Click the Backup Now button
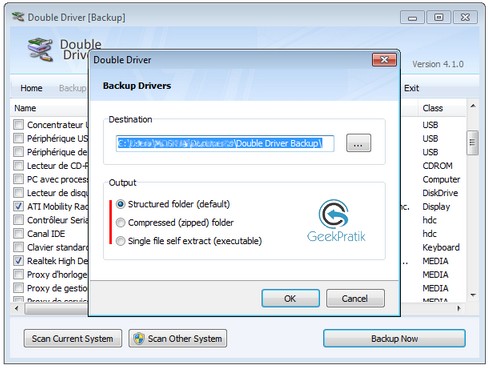This screenshot has width=490, height=369. 394,339
